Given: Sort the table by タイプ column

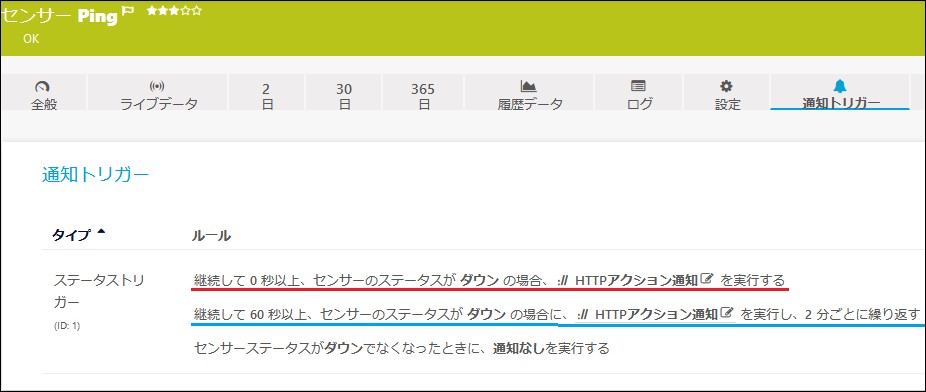Looking at the screenshot, I should click(x=79, y=235).
